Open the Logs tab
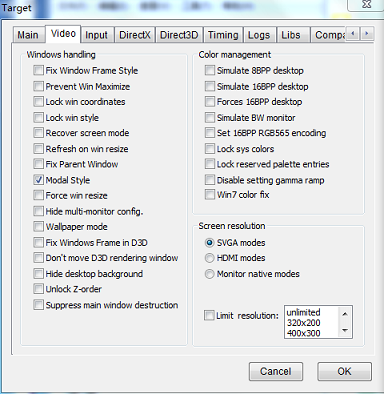The image size is (384, 394). pos(259,35)
